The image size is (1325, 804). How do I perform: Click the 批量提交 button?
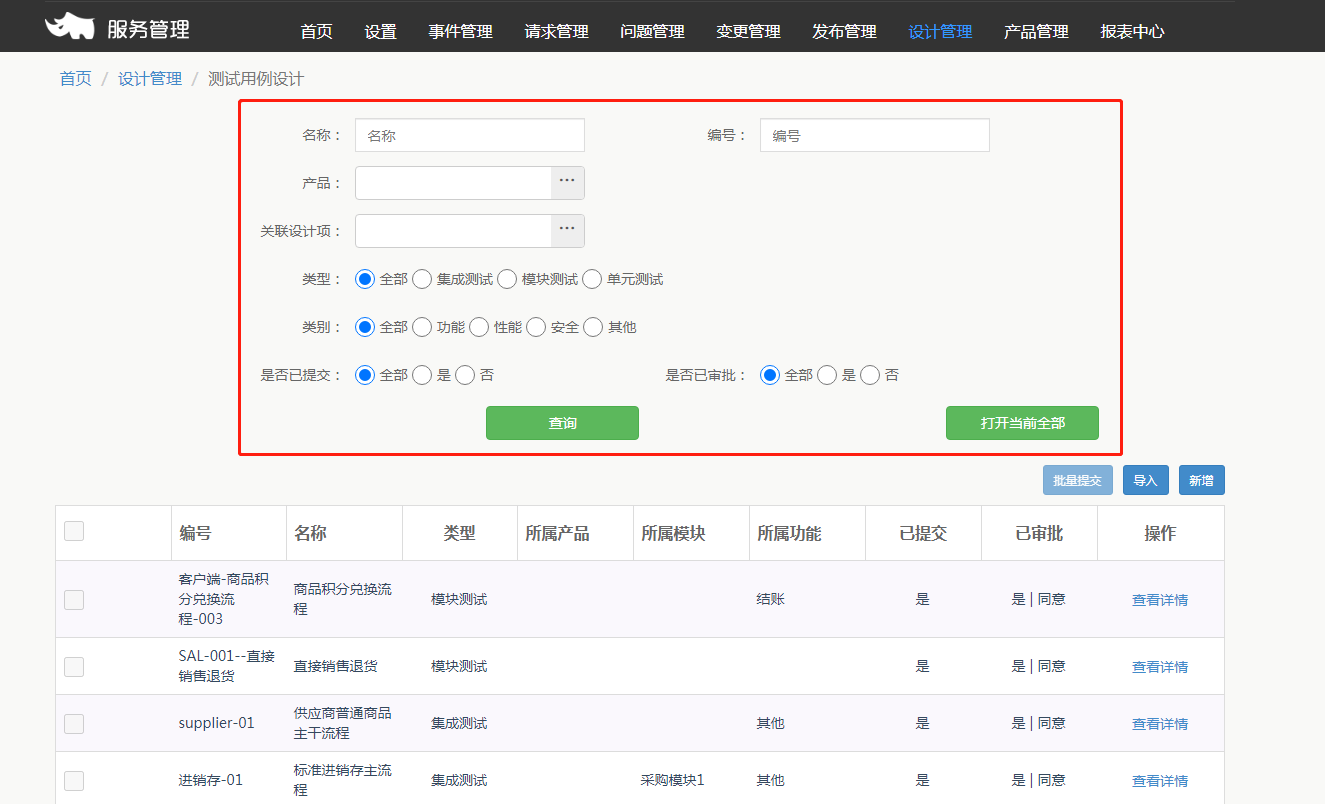pyautogui.click(x=1077, y=481)
